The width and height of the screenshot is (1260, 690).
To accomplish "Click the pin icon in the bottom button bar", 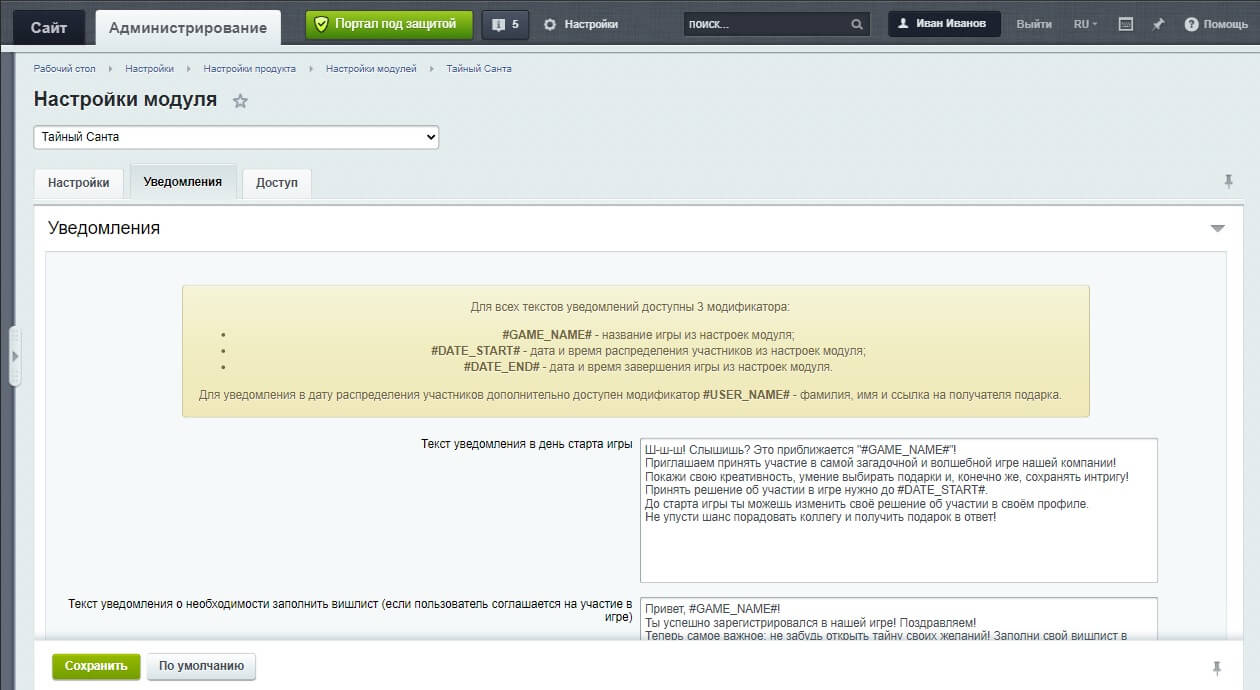I will (x=1217, y=667).
